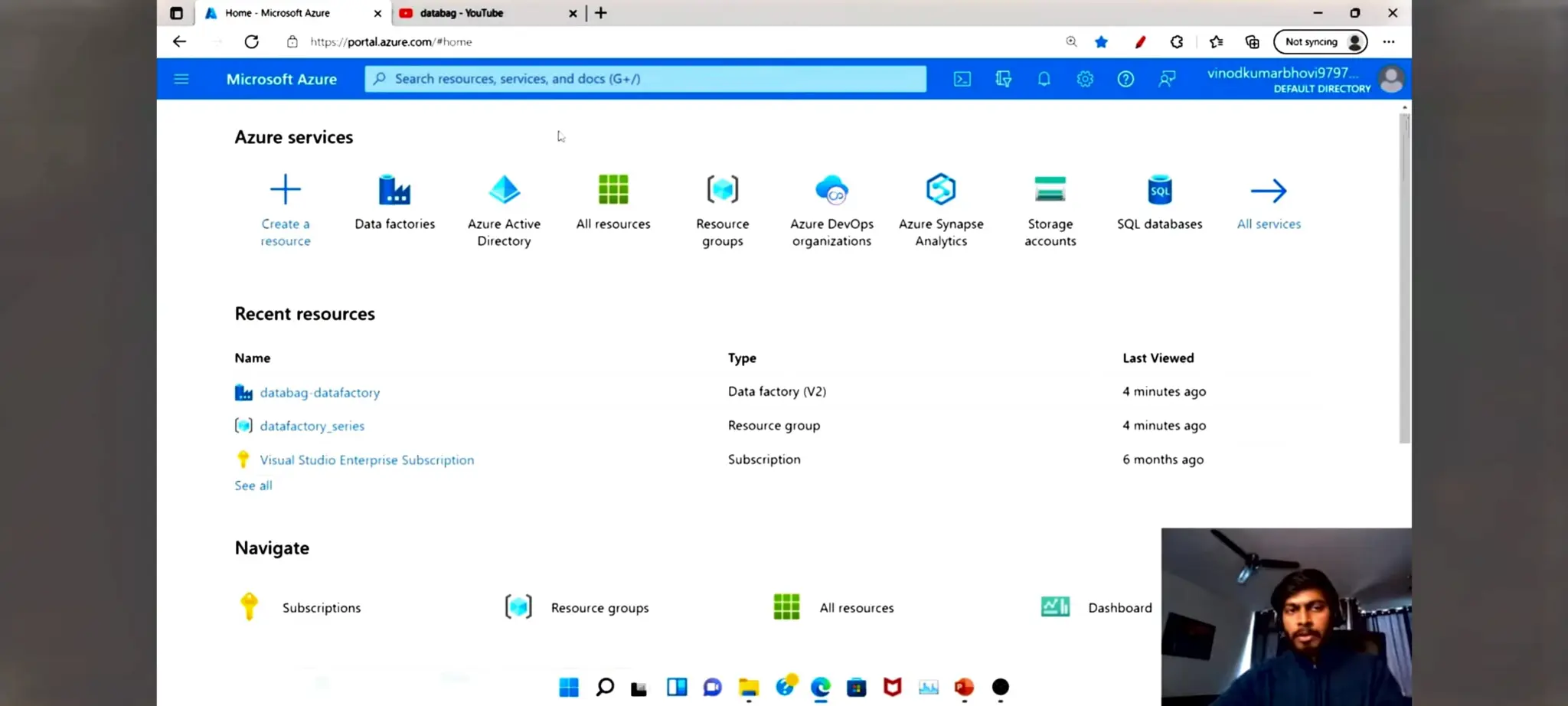Open browser favorites list icon
Screen dimensions: 1568x706
(x=1216, y=41)
